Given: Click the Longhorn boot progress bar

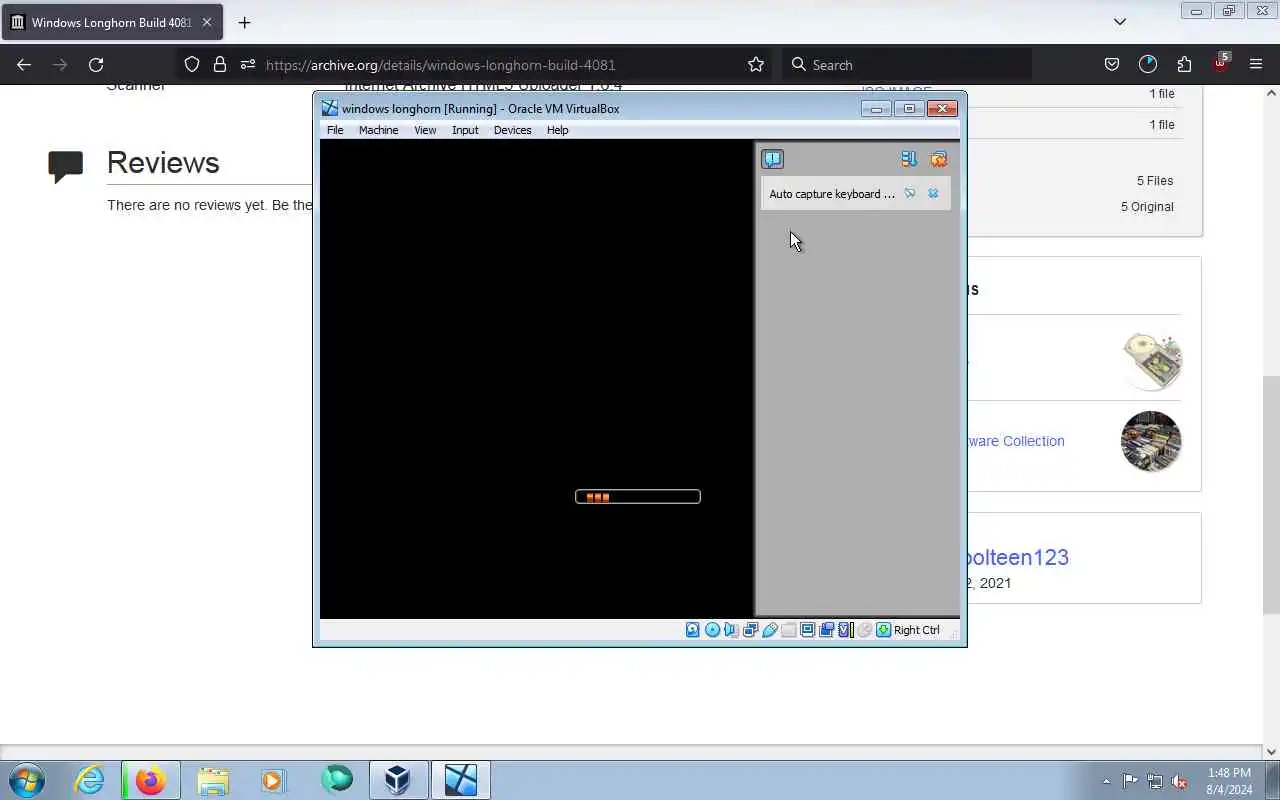Looking at the screenshot, I should 638,496.
